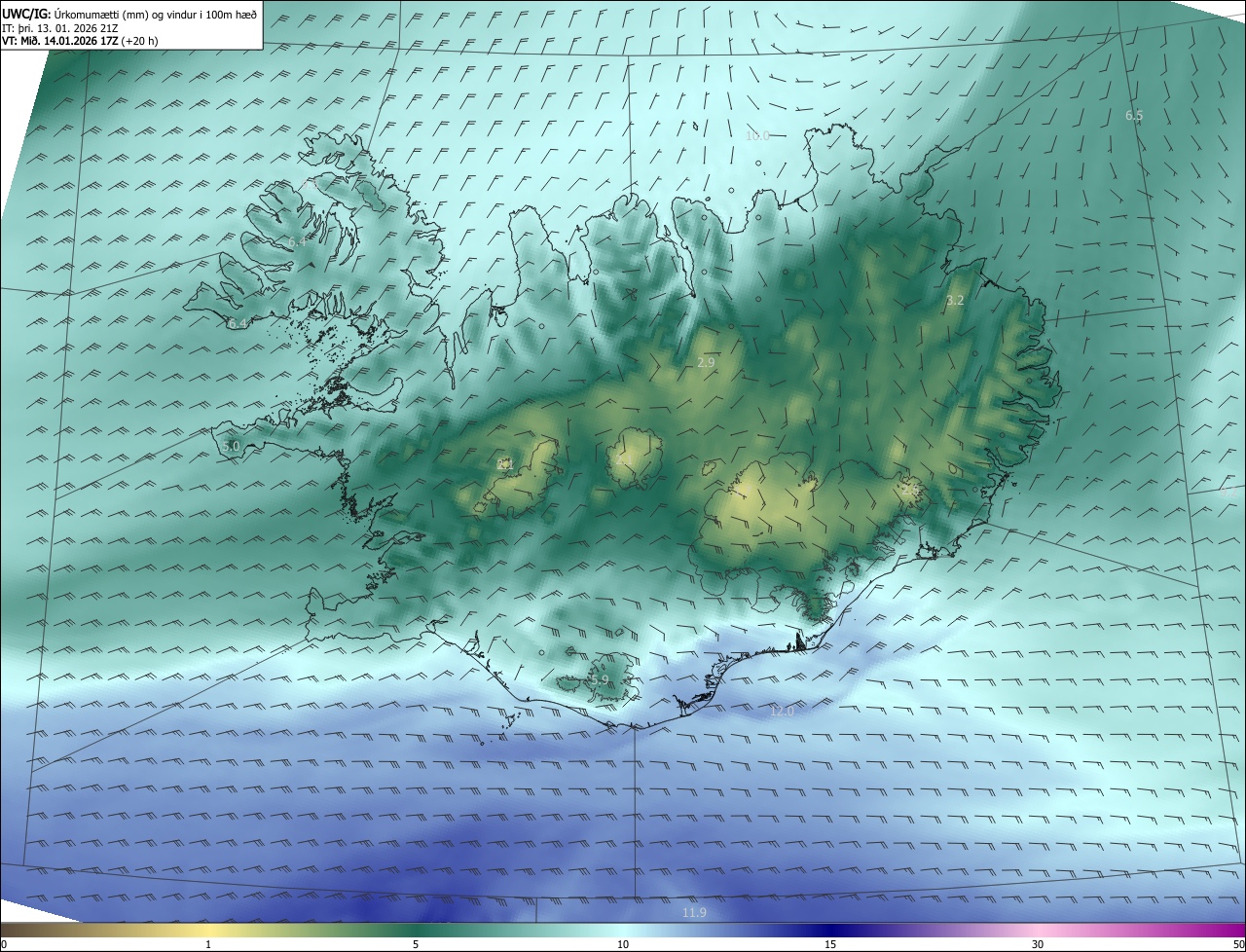This screenshot has height=952, width=1246.
Task: Click the '2.9' value label on the map
Action: (x=706, y=362)
